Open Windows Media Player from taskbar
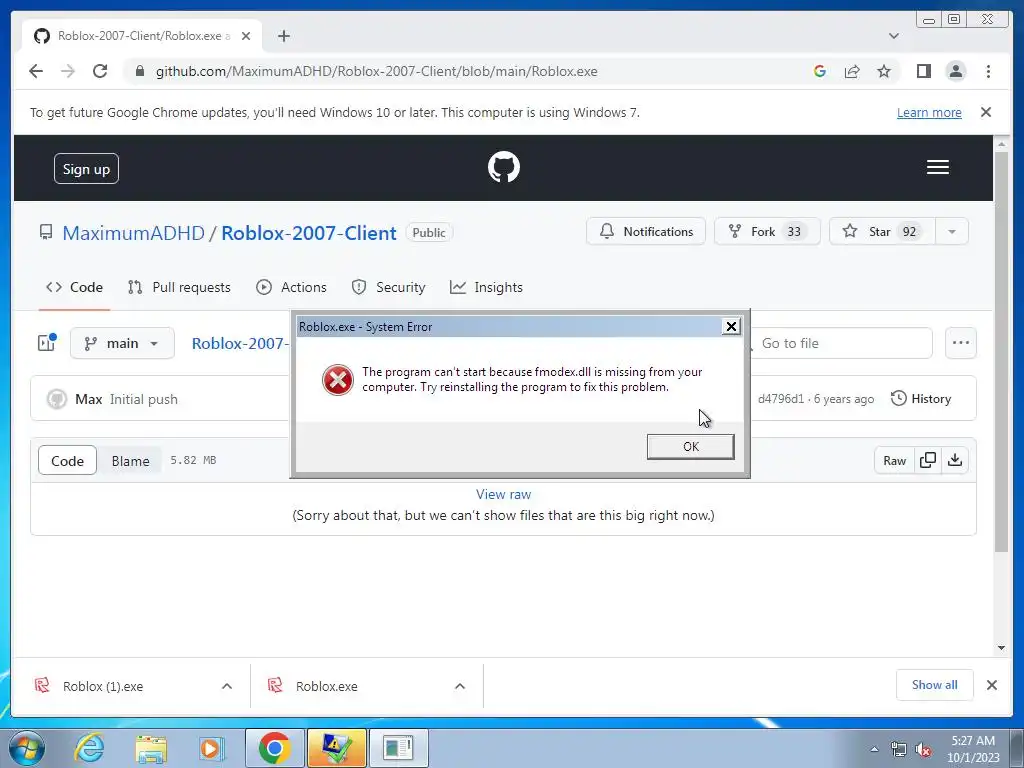1024x768 pixels. click(211, 748)
